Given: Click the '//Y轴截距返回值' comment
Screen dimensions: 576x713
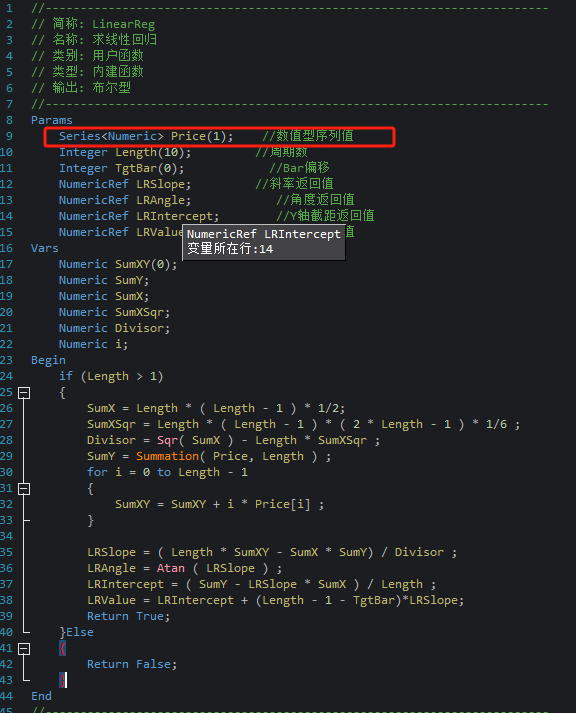Looking at the screenshot, I should pos(325,216).
